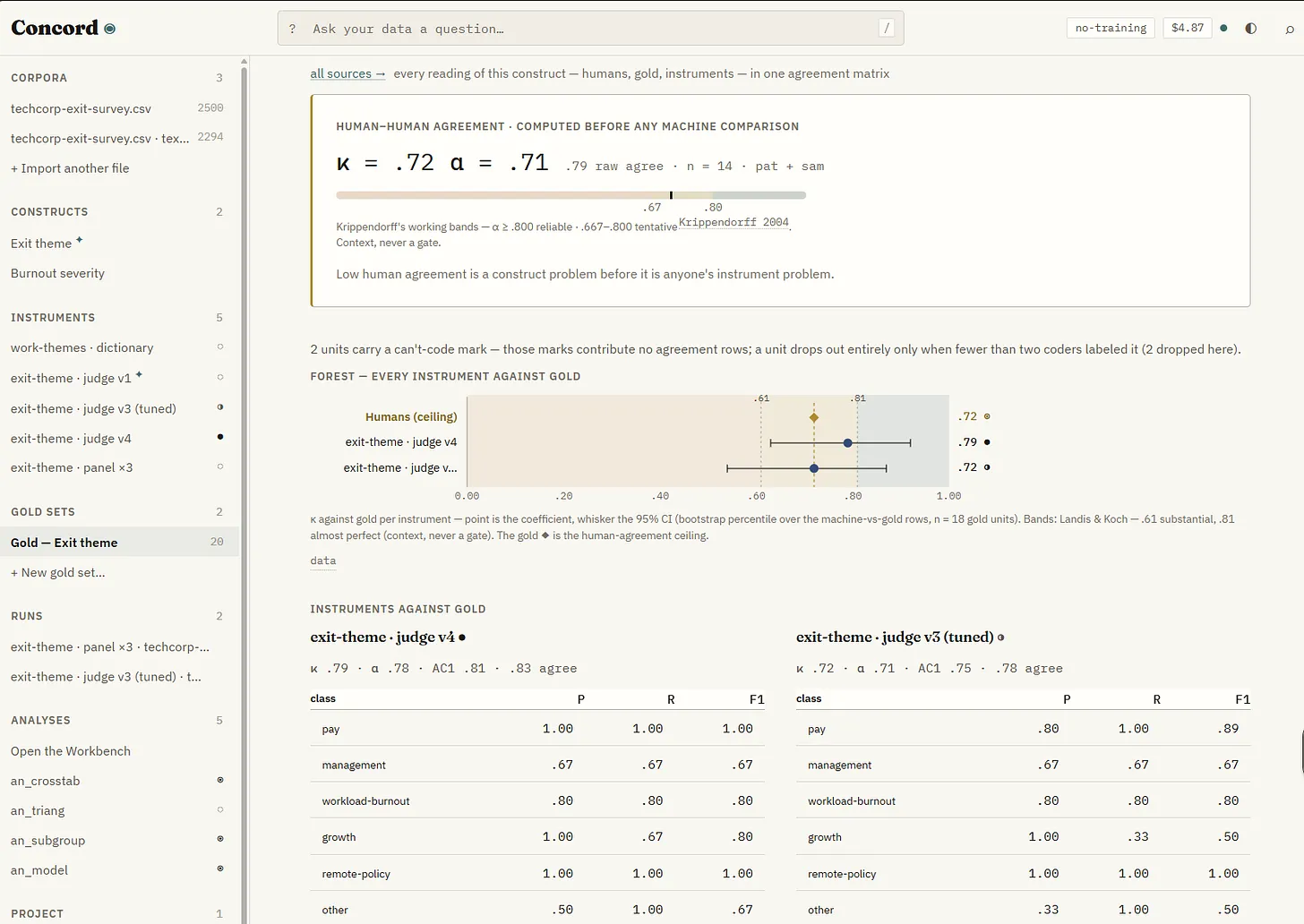This screenshot has width=1304, height=924.
Task: Click the empty circle next to work-themes · dictionary
Action: (x=220, y=346)
